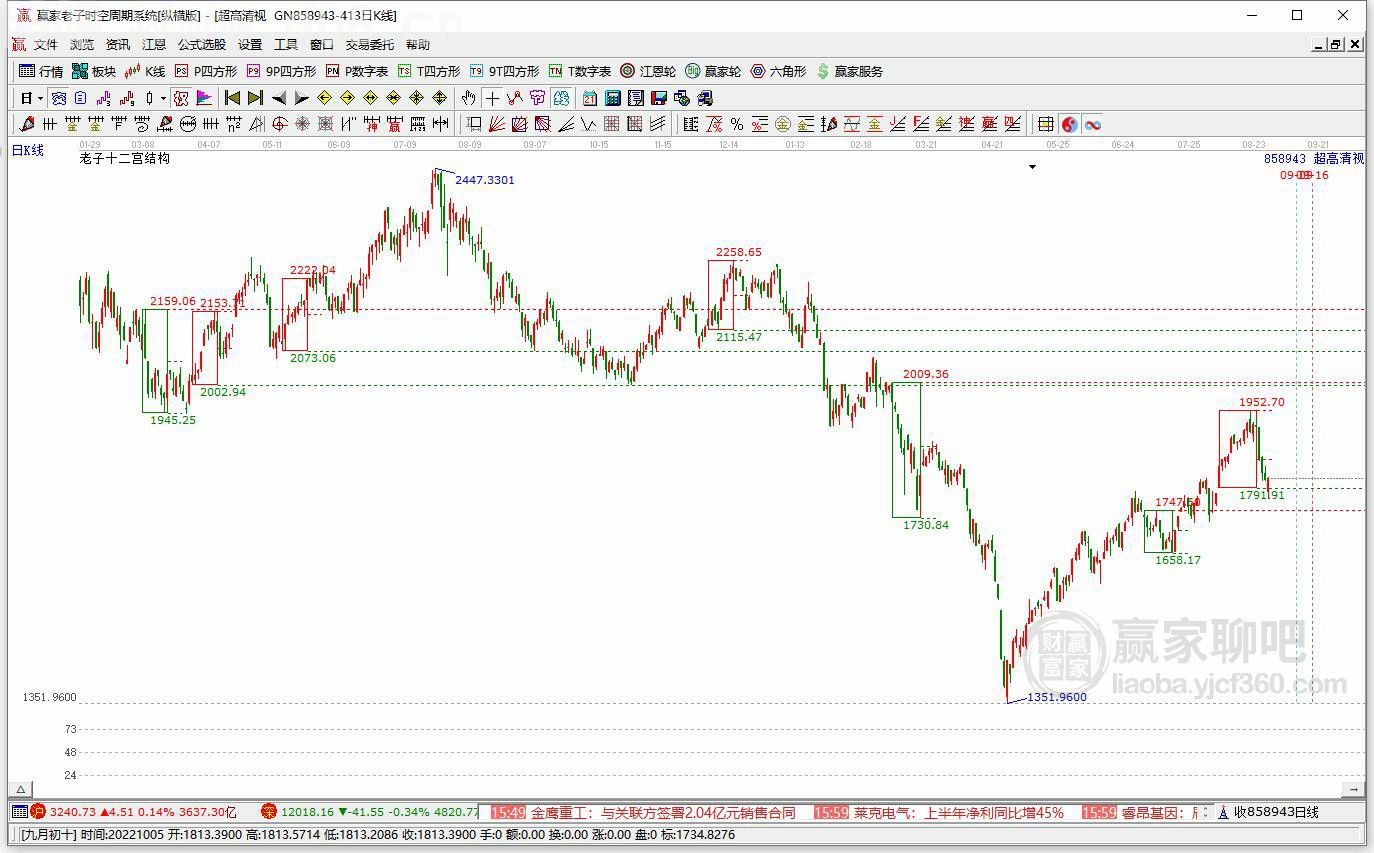Click the small black triangle in chart header

(1033, 167)
